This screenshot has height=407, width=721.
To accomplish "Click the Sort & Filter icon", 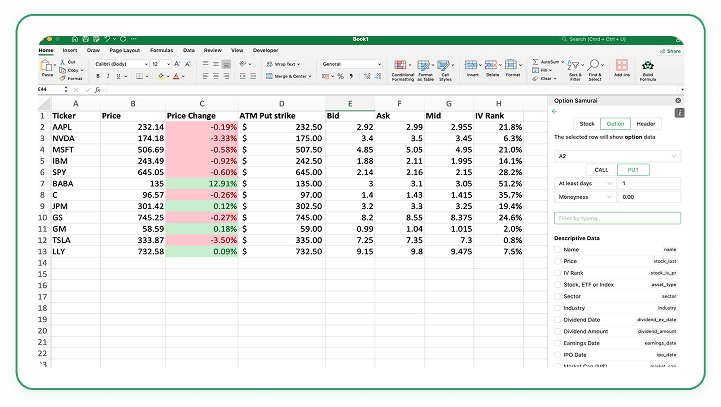I will point(573,65).
